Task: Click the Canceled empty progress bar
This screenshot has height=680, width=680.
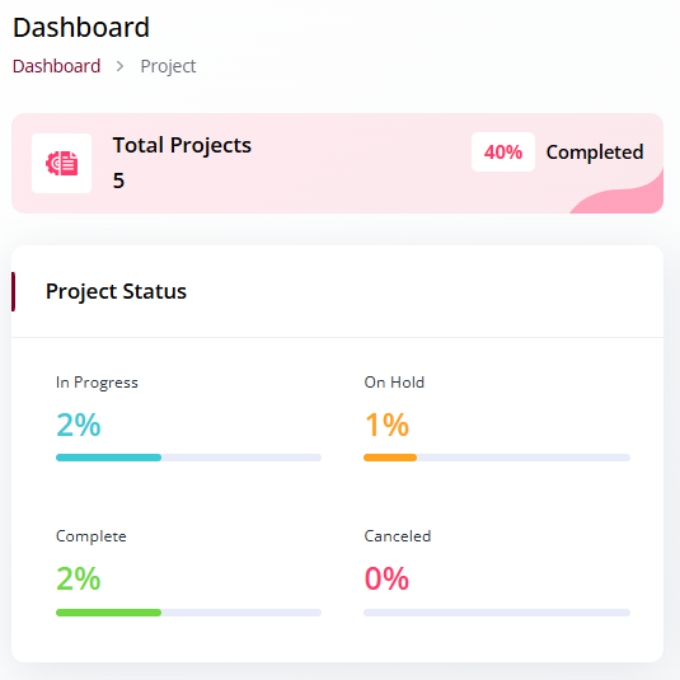Action: tap(497, 612)
